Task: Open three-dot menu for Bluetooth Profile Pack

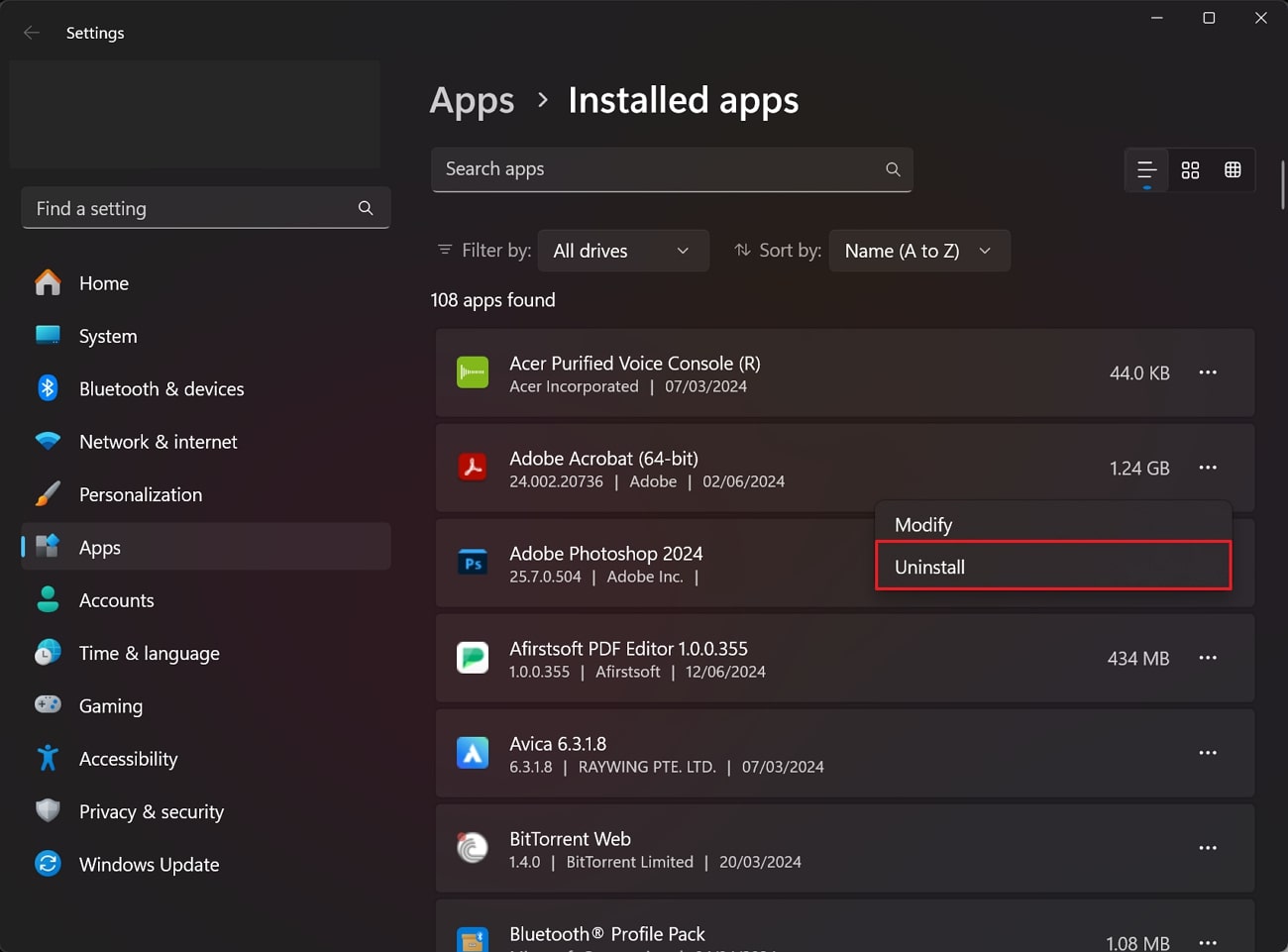Action: tap(1208, 942)
